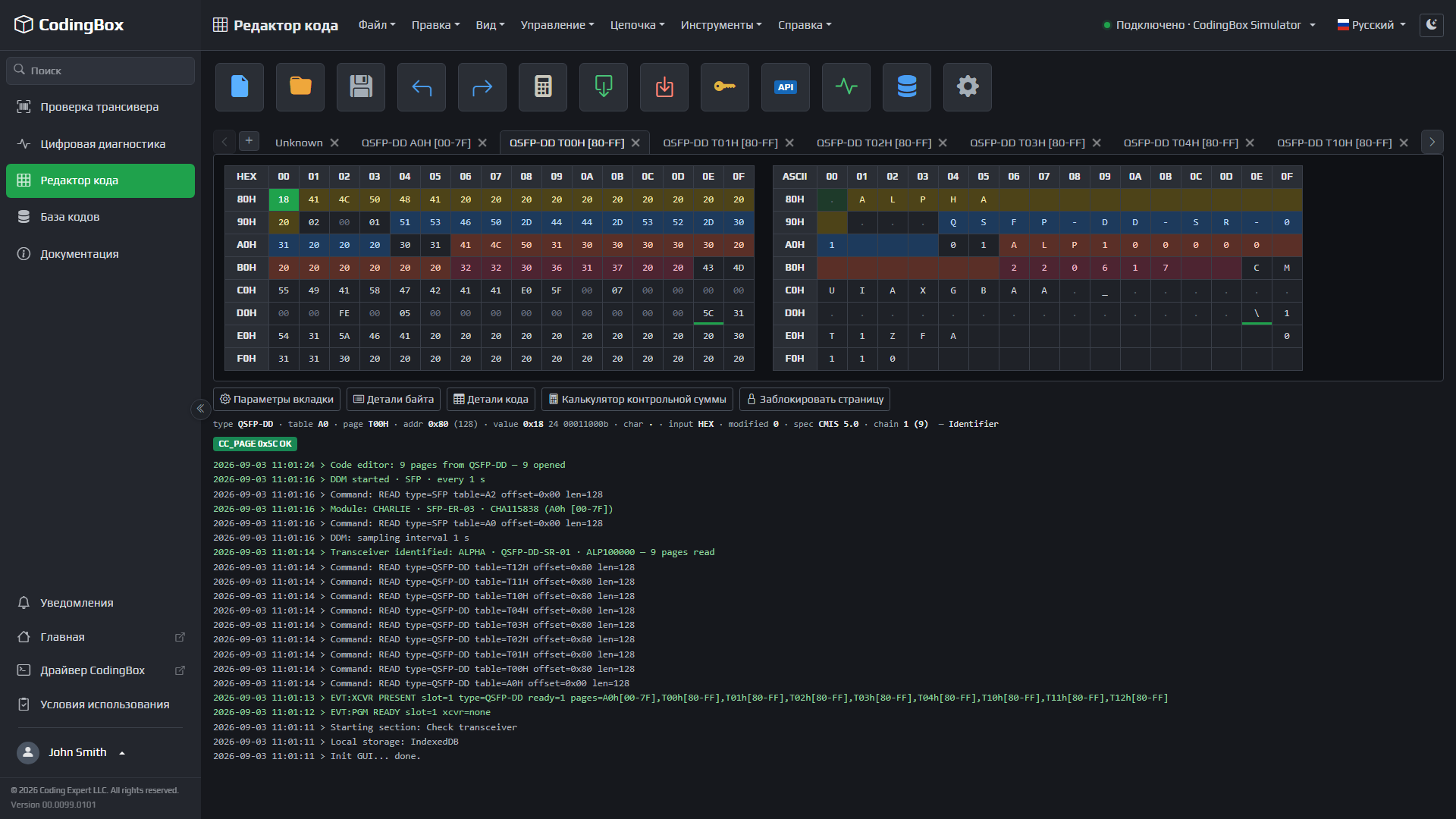
Task: Close the Unknown tab
Action: click(x=334, y=143)
